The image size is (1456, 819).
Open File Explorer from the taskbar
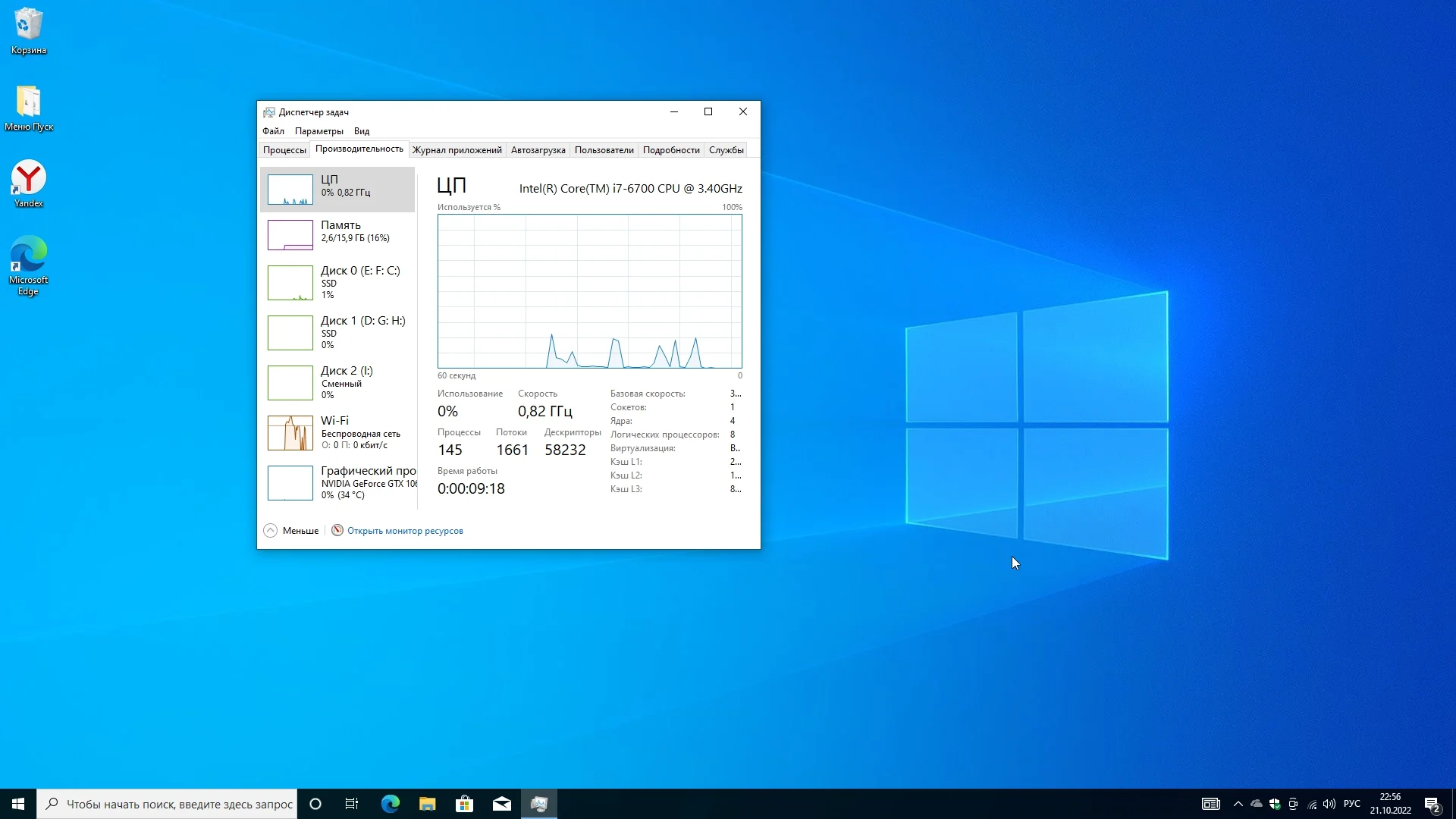point(427,804)
